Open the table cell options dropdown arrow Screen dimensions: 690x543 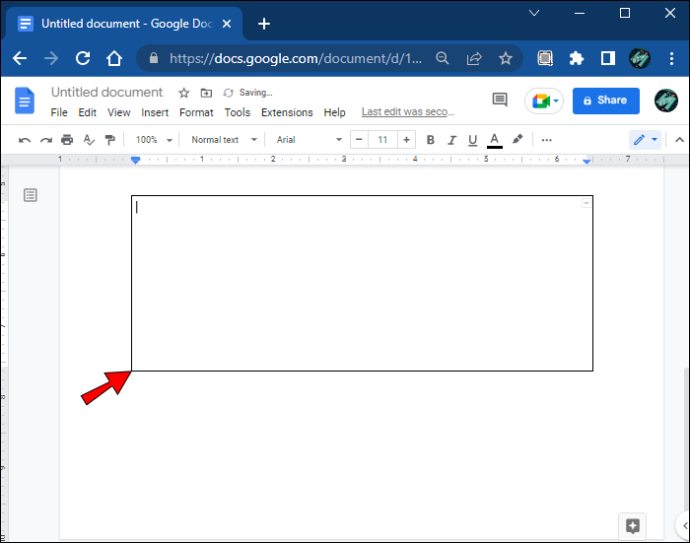point(586,203)
